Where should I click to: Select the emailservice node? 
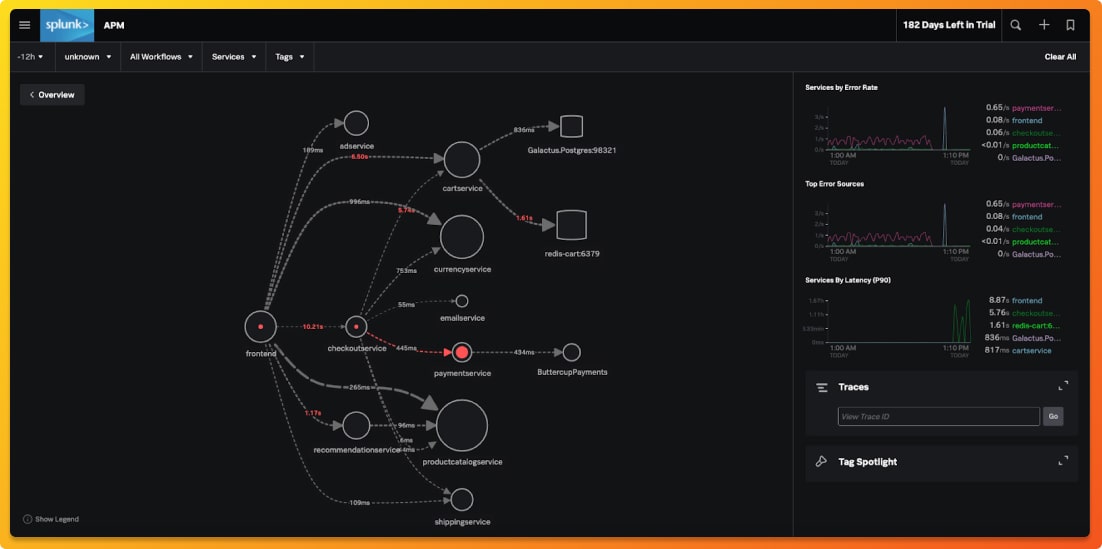pyautogui.click(x=462, y=301)
